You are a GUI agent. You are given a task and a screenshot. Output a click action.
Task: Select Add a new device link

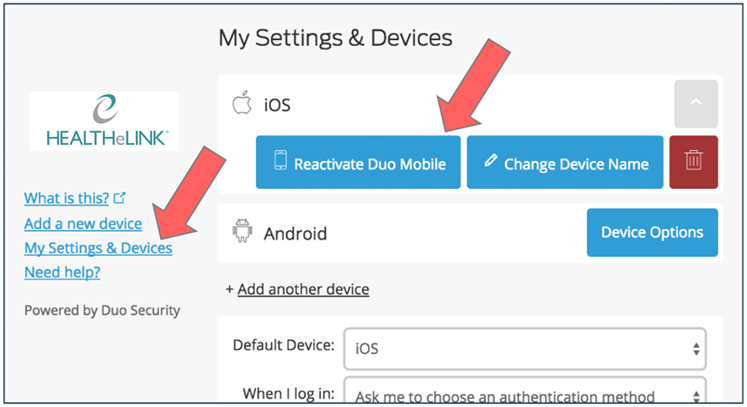(83, 223)
